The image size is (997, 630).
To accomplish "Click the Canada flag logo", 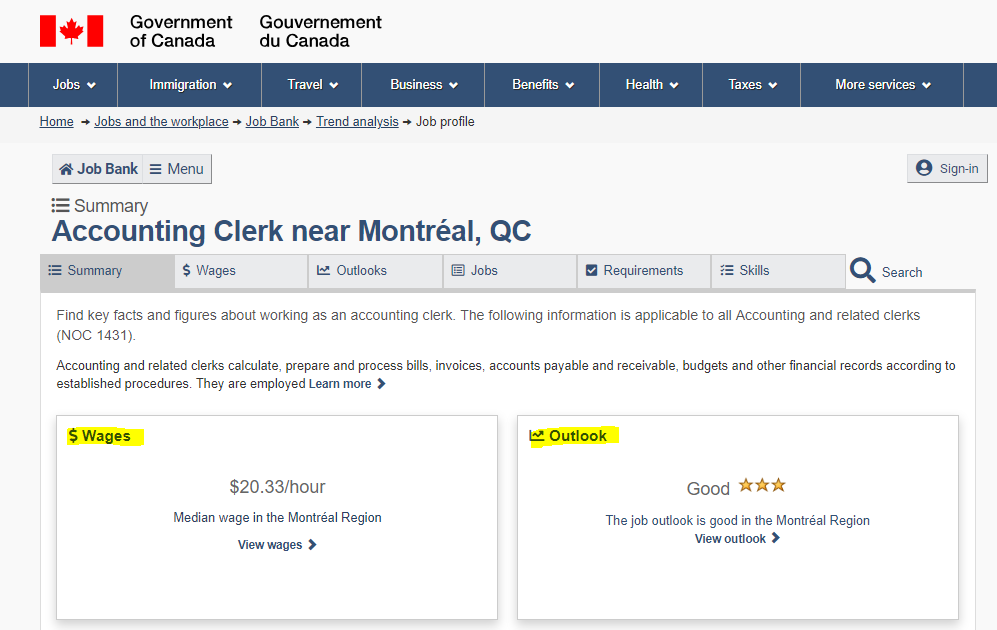I will [71, 31].
